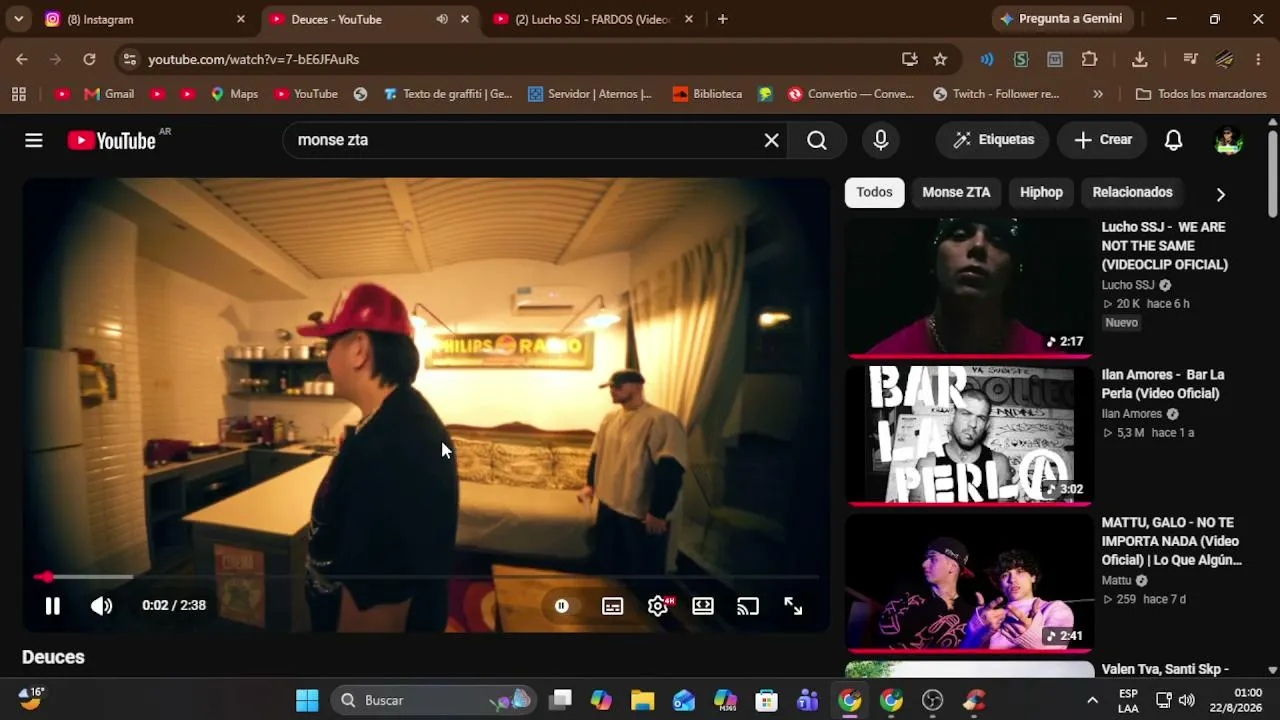Open File Explorer from taskbar
The image size is (1280, 720).
click(x=642, y=700)
